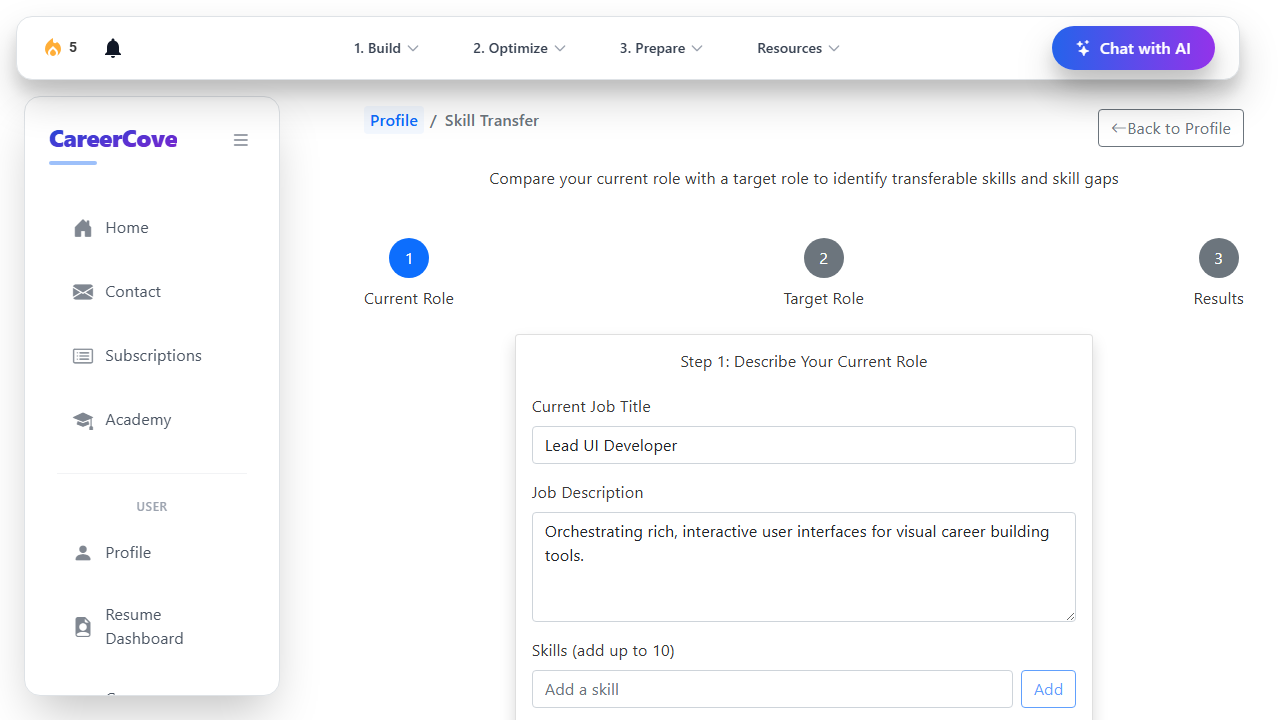Image resolution: width=1280 pixels, height=720 pixels.
Task: Collapse sidebar with hamburger icon
Action: point(241,140)
